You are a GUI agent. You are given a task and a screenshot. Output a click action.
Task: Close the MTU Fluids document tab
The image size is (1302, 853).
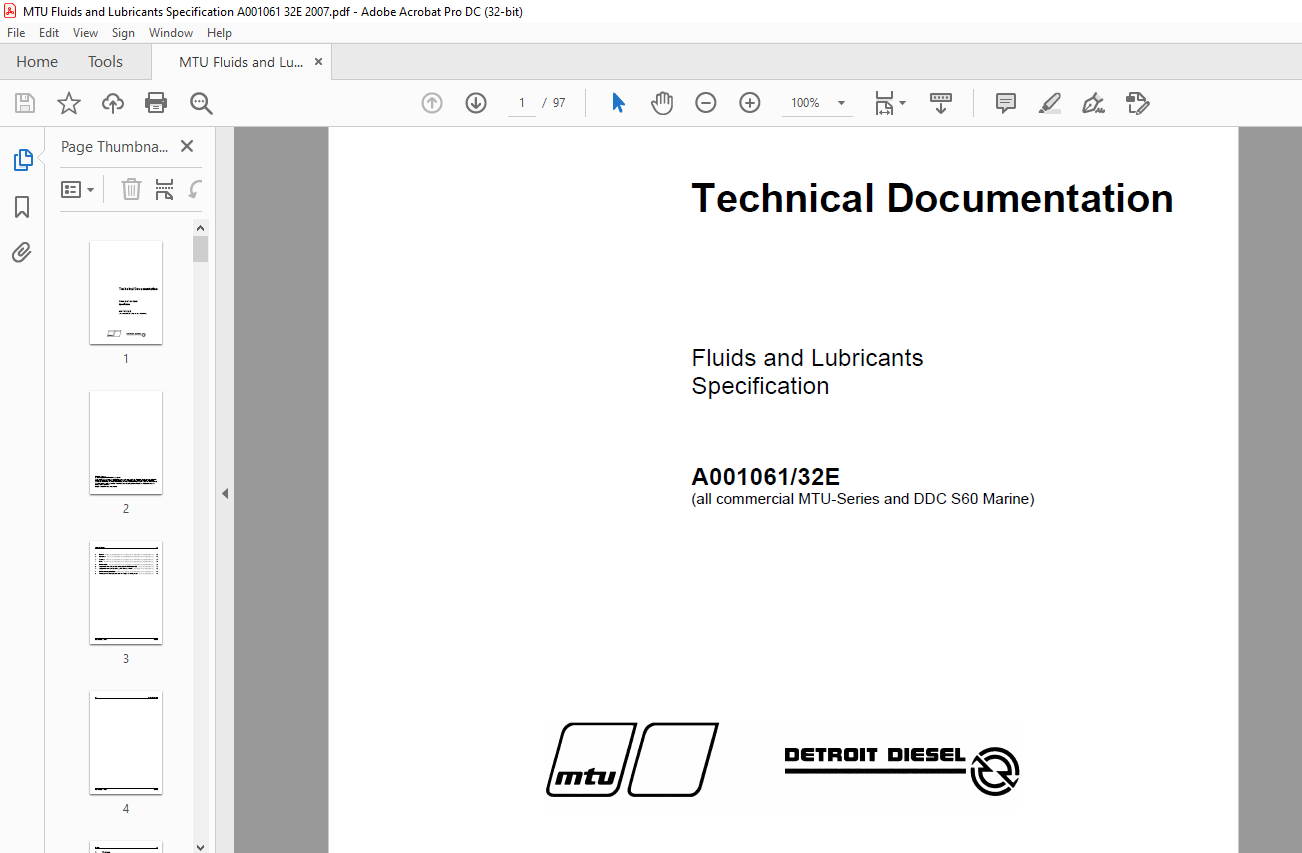(x=319, y=62)
